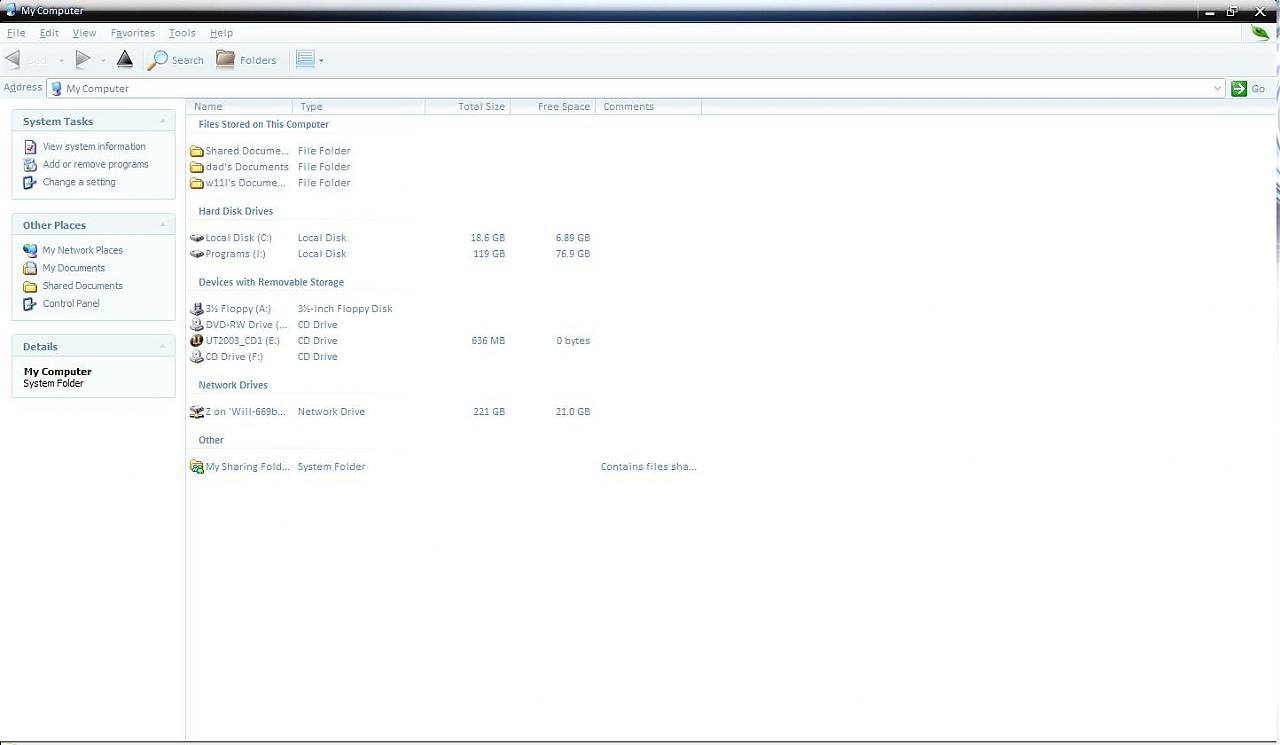Open the Views dropdown arrow
This screenshot has height=745, width=1280.
click(321, 61)
